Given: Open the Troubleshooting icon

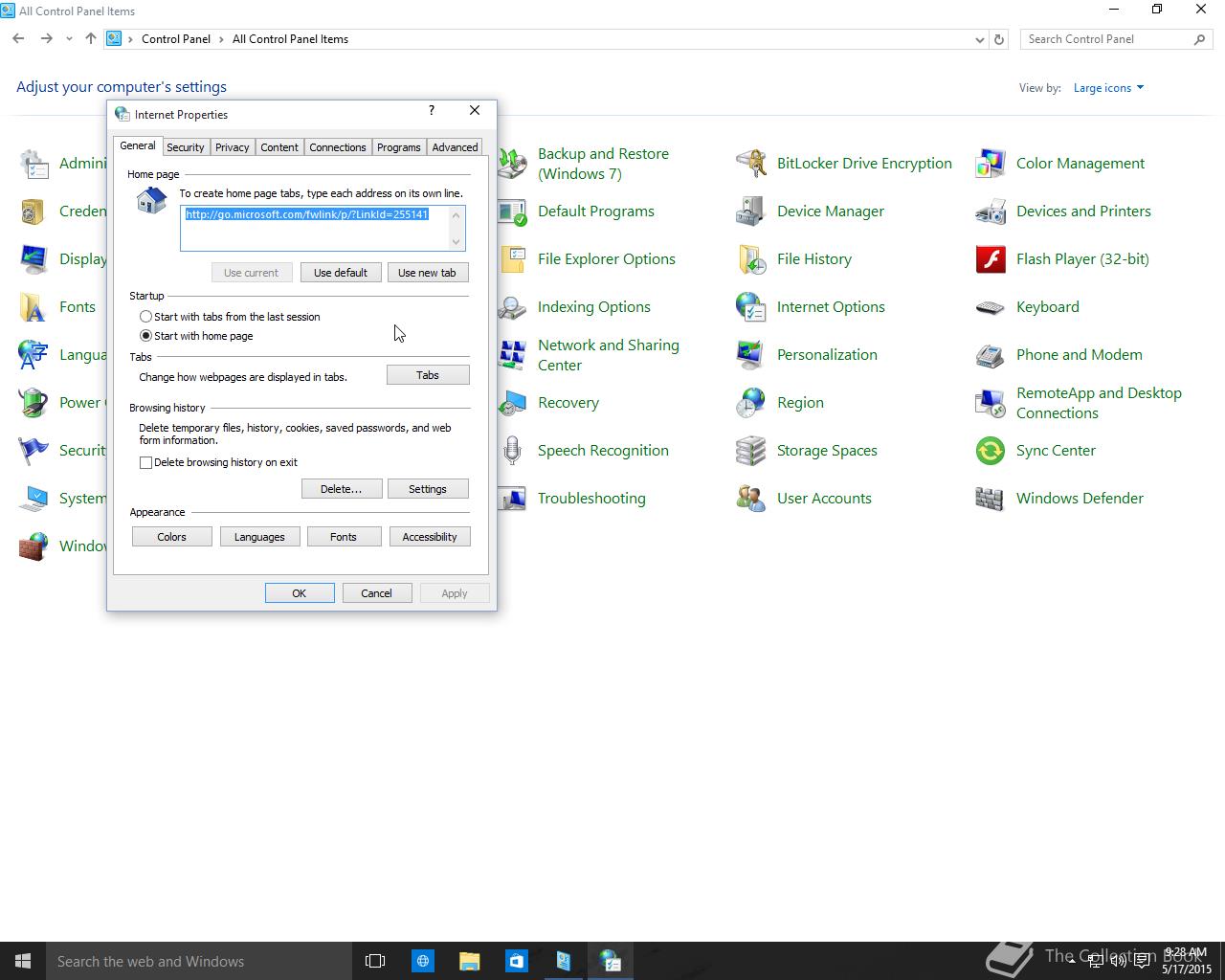Looking at the screenshot, I should tap(512, 499).
